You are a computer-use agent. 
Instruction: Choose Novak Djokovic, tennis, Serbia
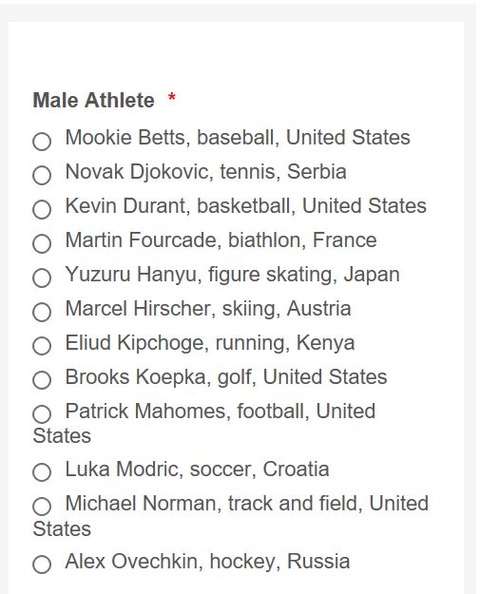[42, 175]
